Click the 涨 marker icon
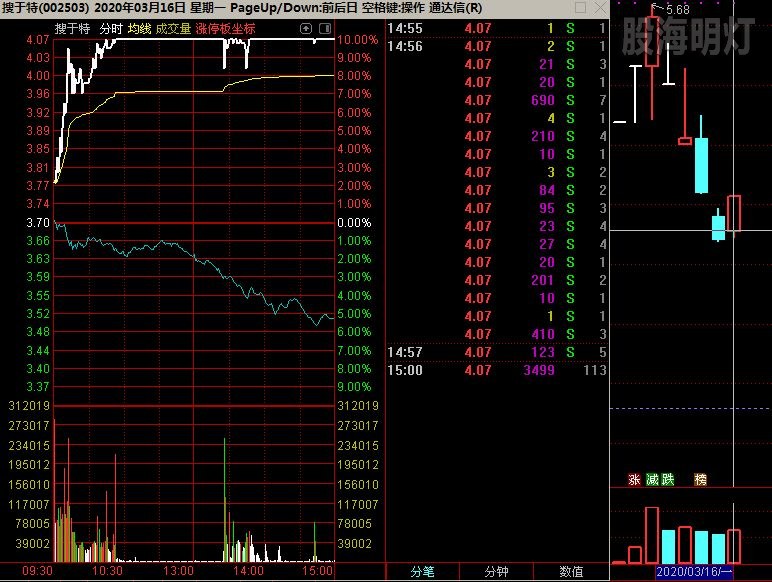The width and height of the screenshot is (772, 582). (634, 479)
